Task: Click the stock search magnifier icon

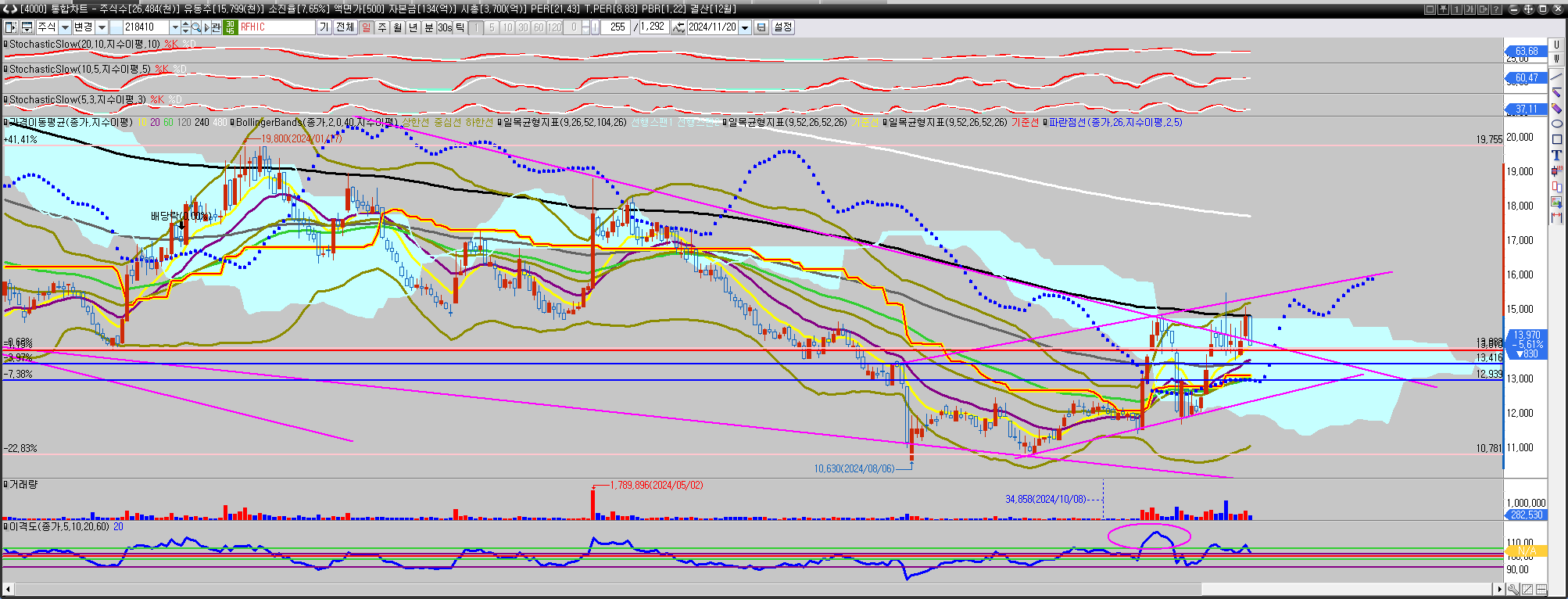Action: tap(196, 27)
